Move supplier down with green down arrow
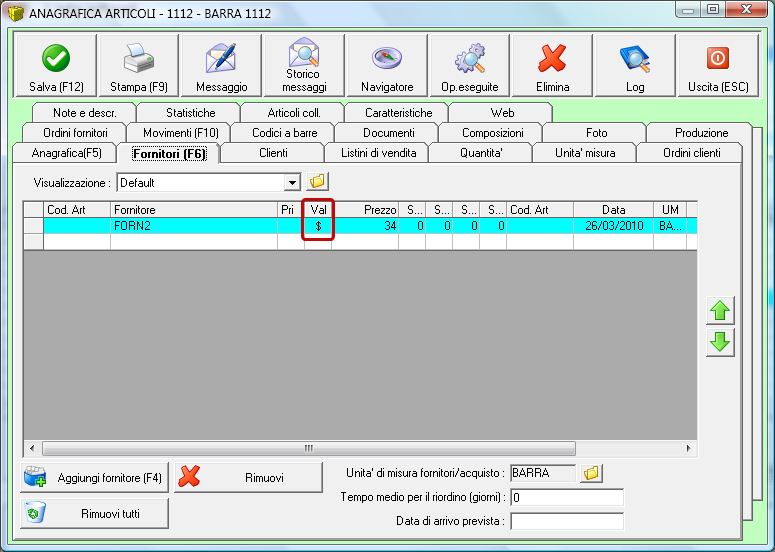The height and width of the screenshot is (552, 775). (x=720, y=342)
